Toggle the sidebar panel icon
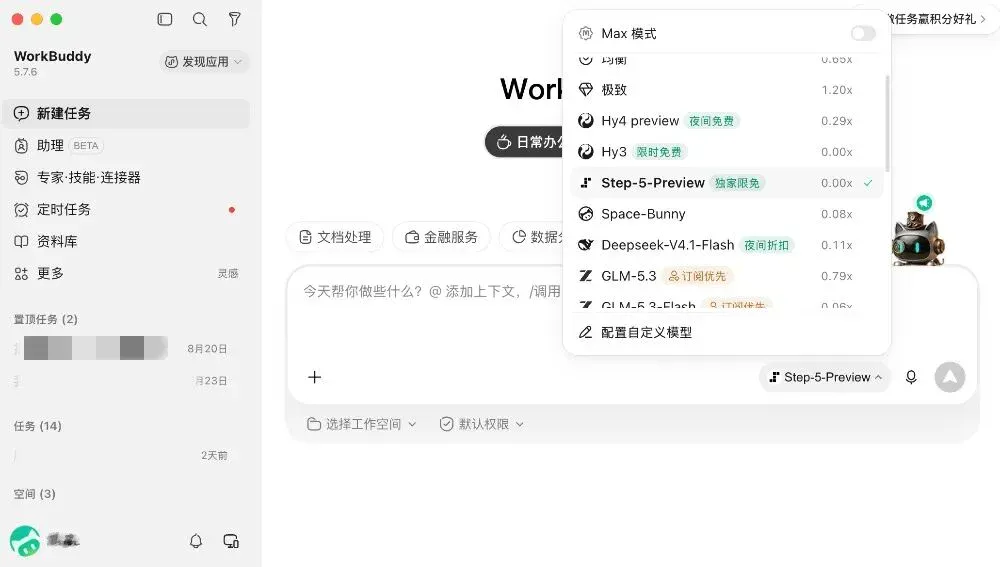 pos(165,19)
